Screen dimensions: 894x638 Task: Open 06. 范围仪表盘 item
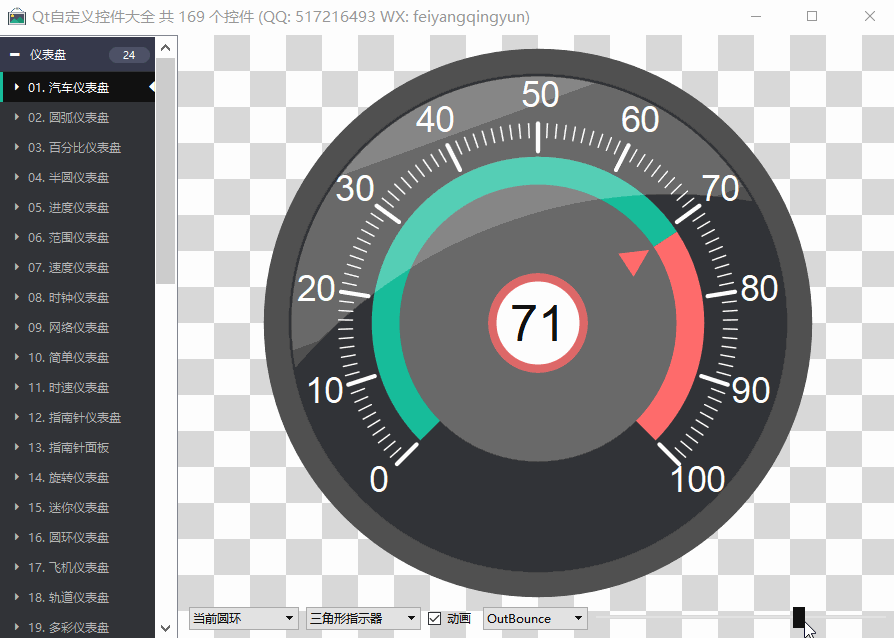coord(78,238)
